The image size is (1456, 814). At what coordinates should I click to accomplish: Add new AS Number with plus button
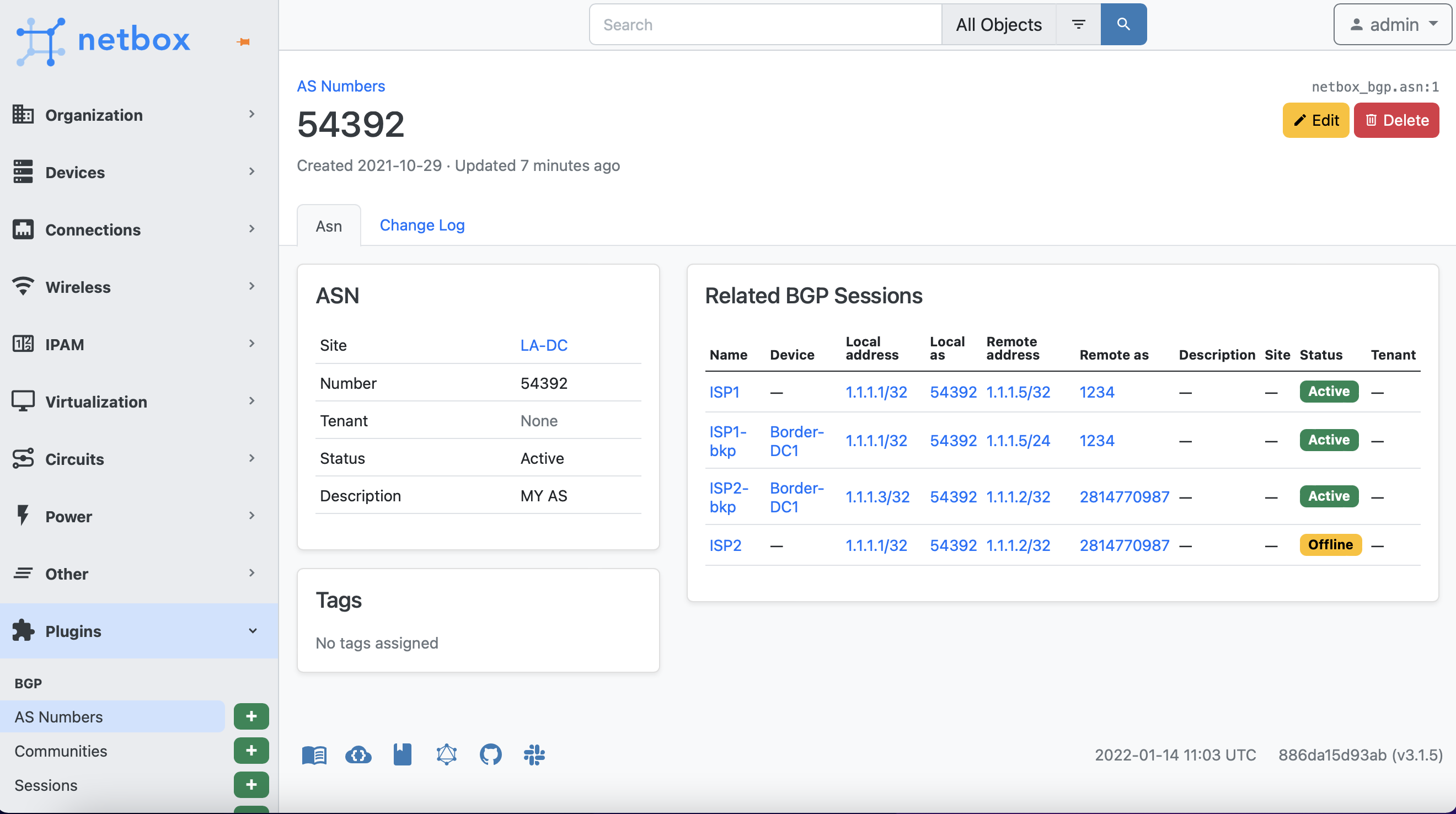(x=251, y=716)
